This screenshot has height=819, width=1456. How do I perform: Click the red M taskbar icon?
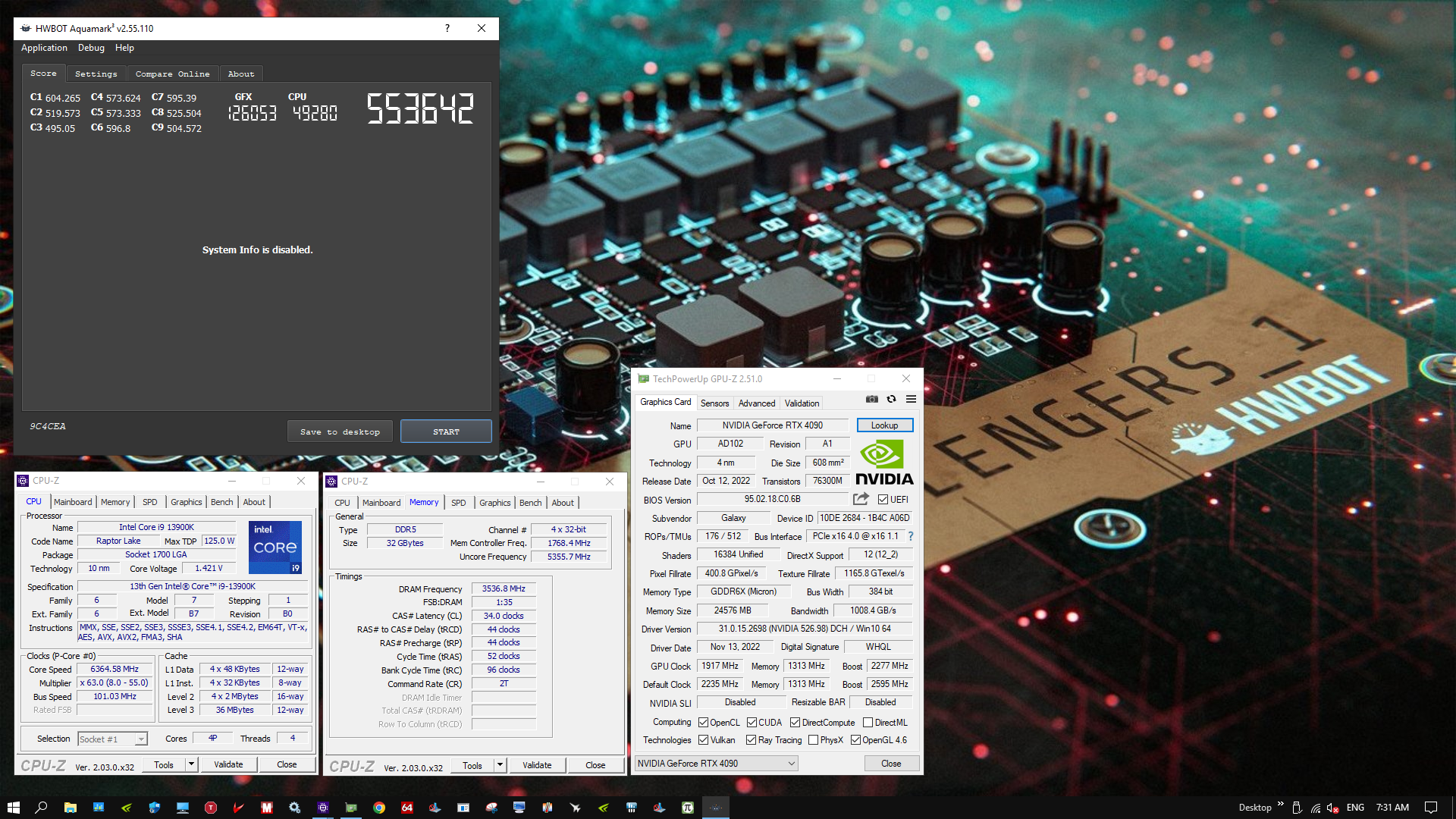pos(267,808)
